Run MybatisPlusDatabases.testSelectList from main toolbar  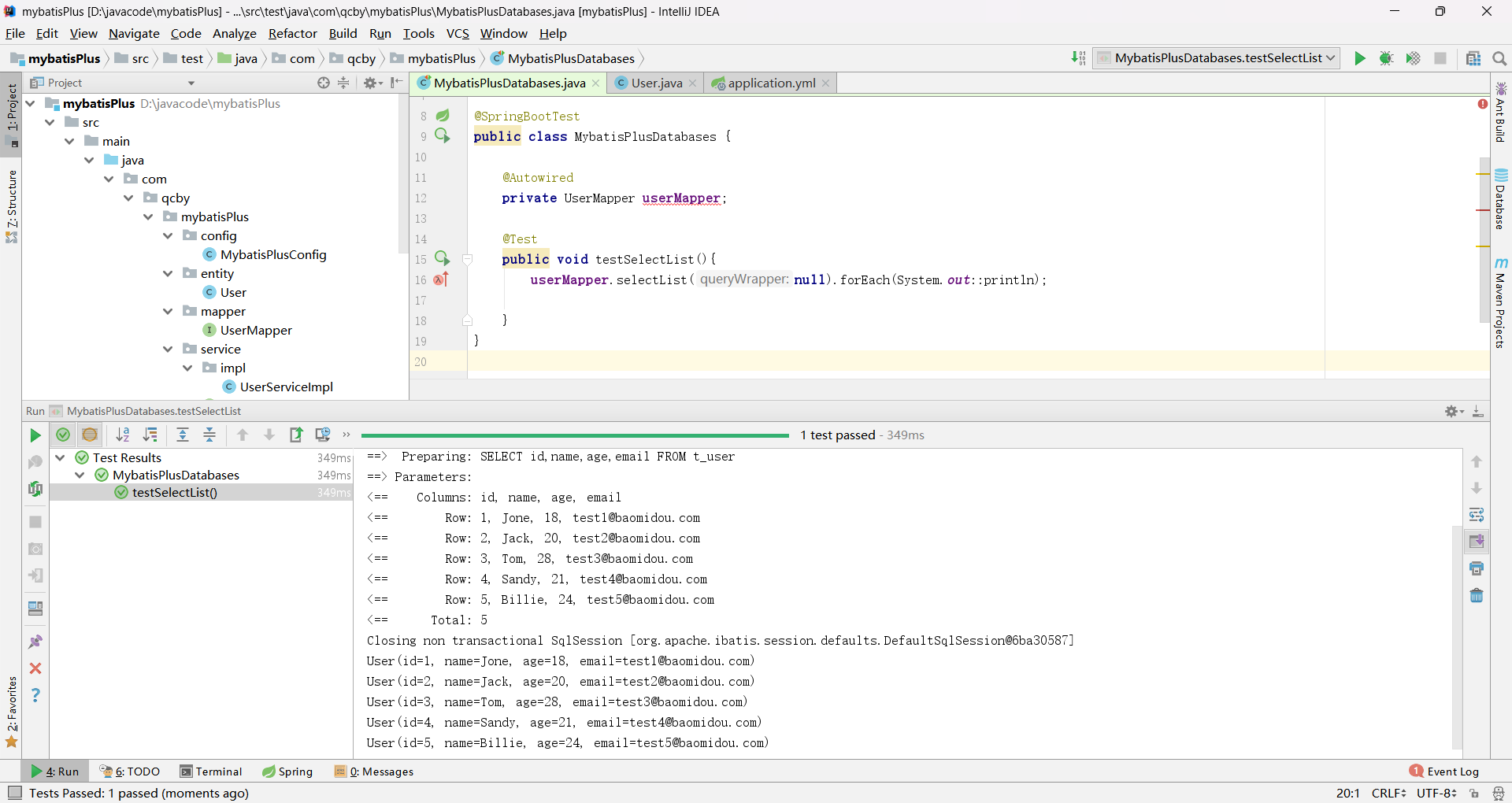pos(1360,58)
